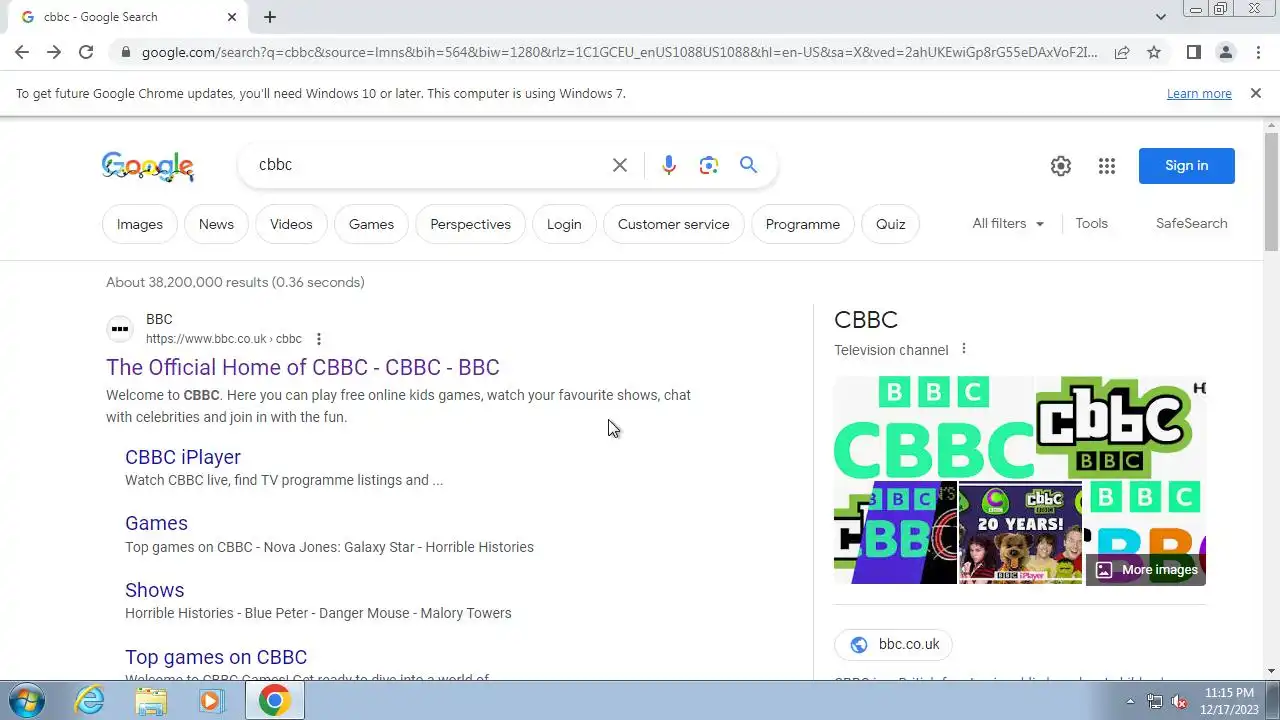This screenshot has width=1280, height=720.
Task: Launch Internet Explorer from taskbar
Action: tap(90, 701)
